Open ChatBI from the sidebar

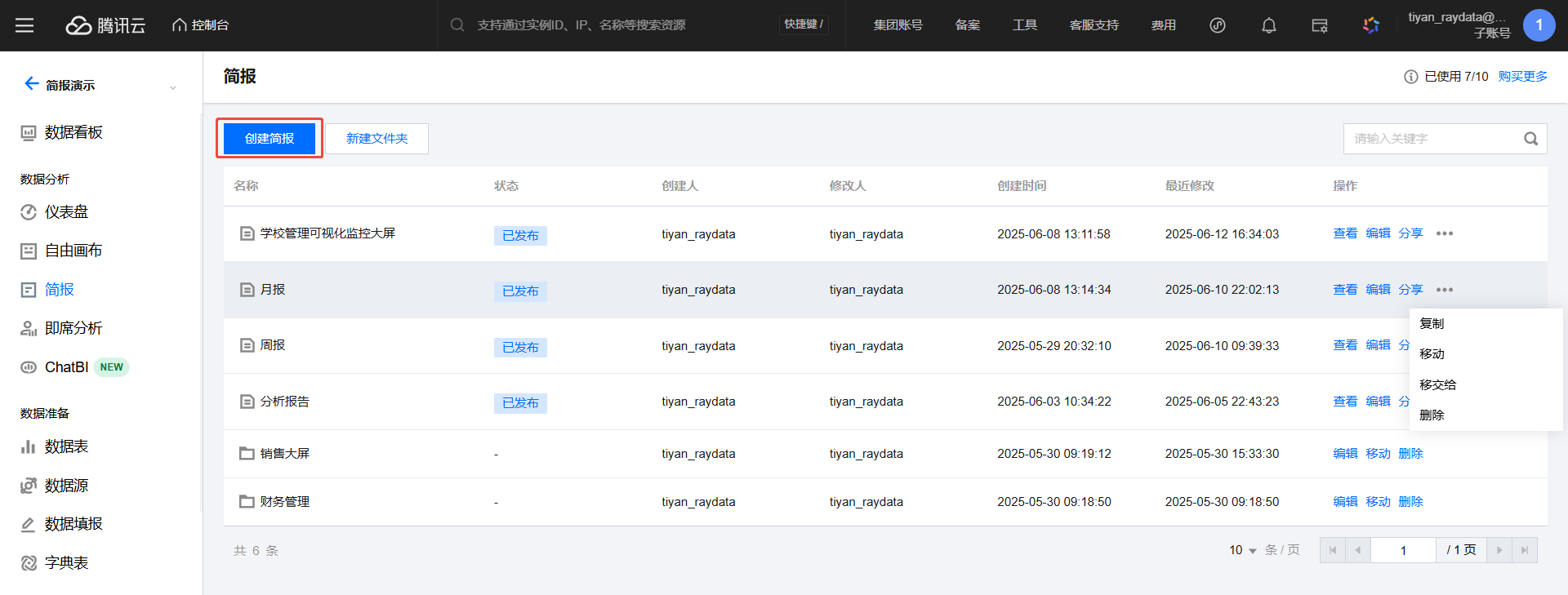click(66, 367)
